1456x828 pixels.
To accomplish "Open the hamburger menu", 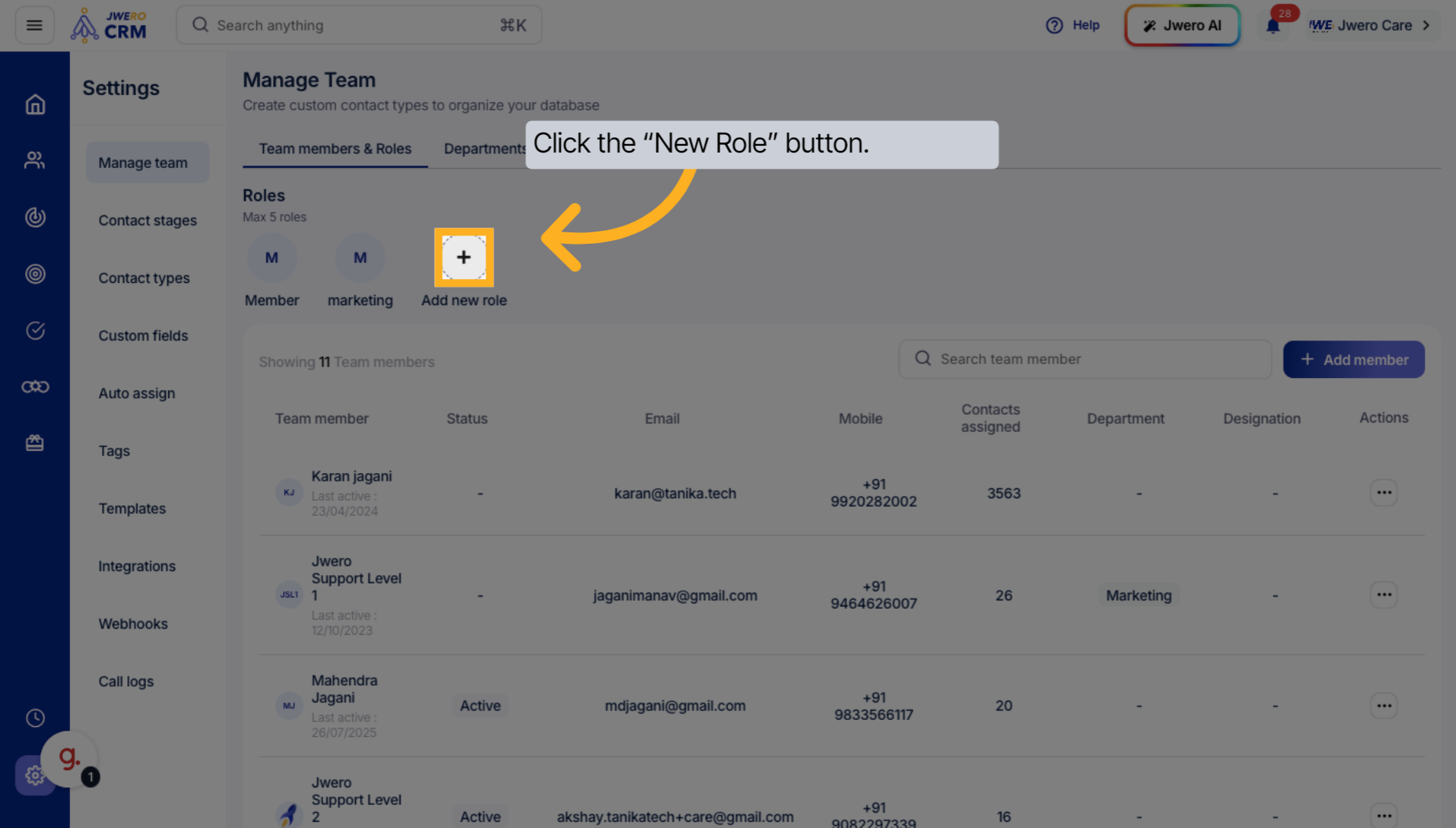I will pos(35,25).
